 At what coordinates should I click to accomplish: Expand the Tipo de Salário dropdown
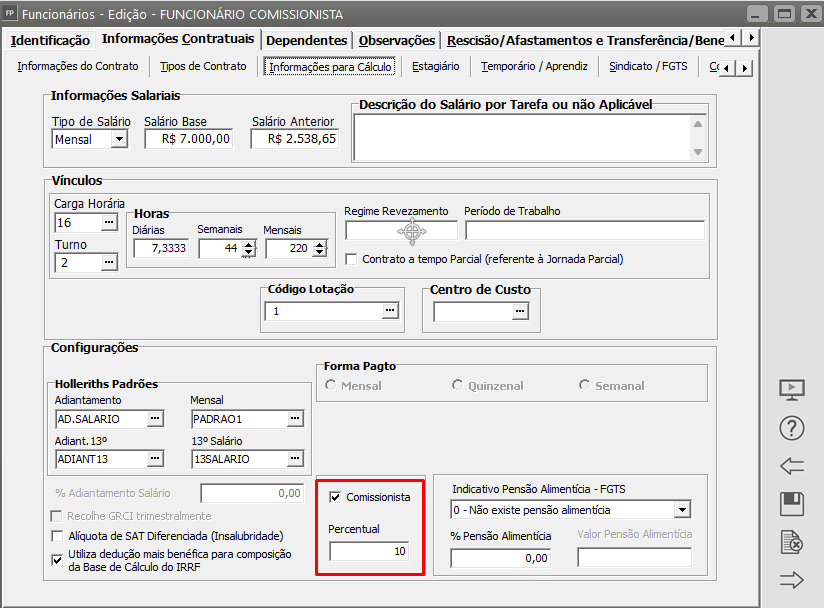119,140
